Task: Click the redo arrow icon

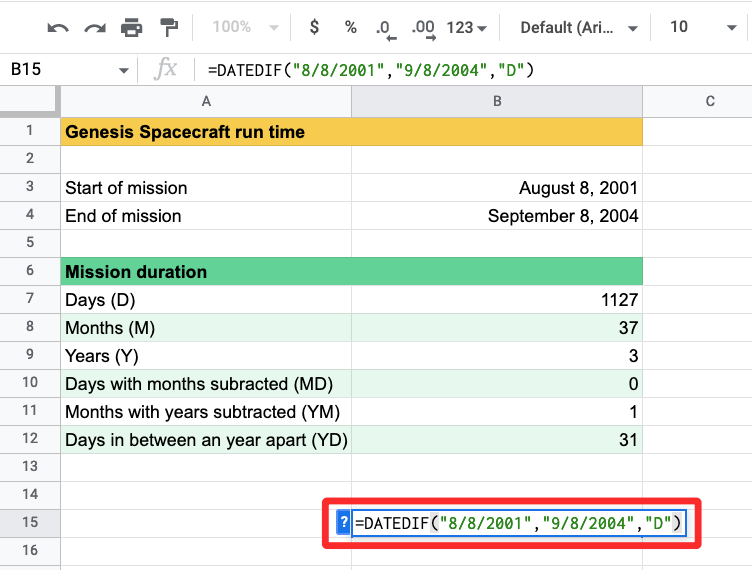Action: (x=95, y=27)
